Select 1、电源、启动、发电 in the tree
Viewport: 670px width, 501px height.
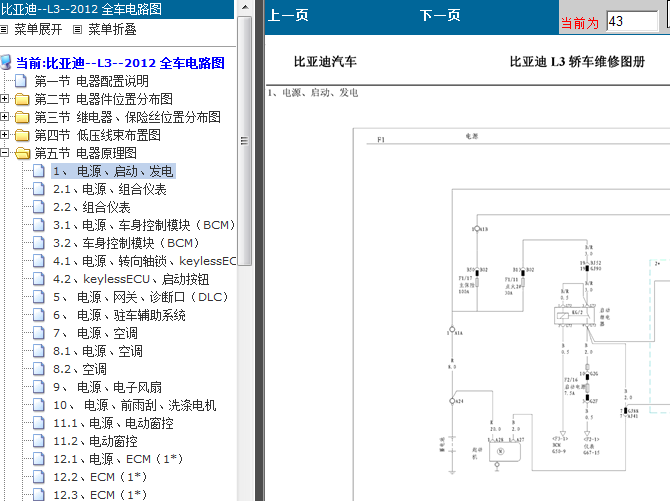pyautogui.click(x=113, y=171)
